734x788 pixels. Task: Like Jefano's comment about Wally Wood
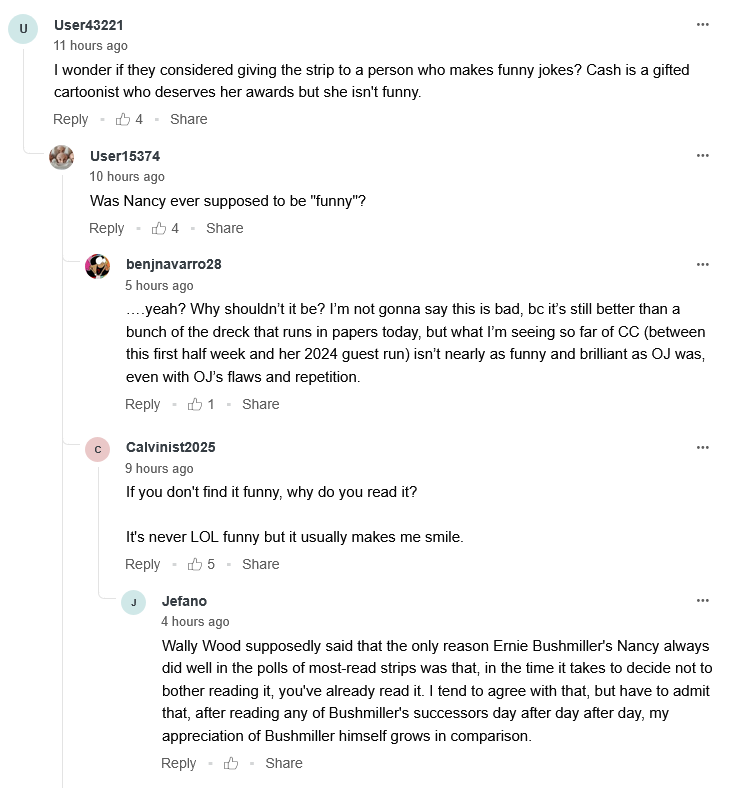[x=231, y=763]
